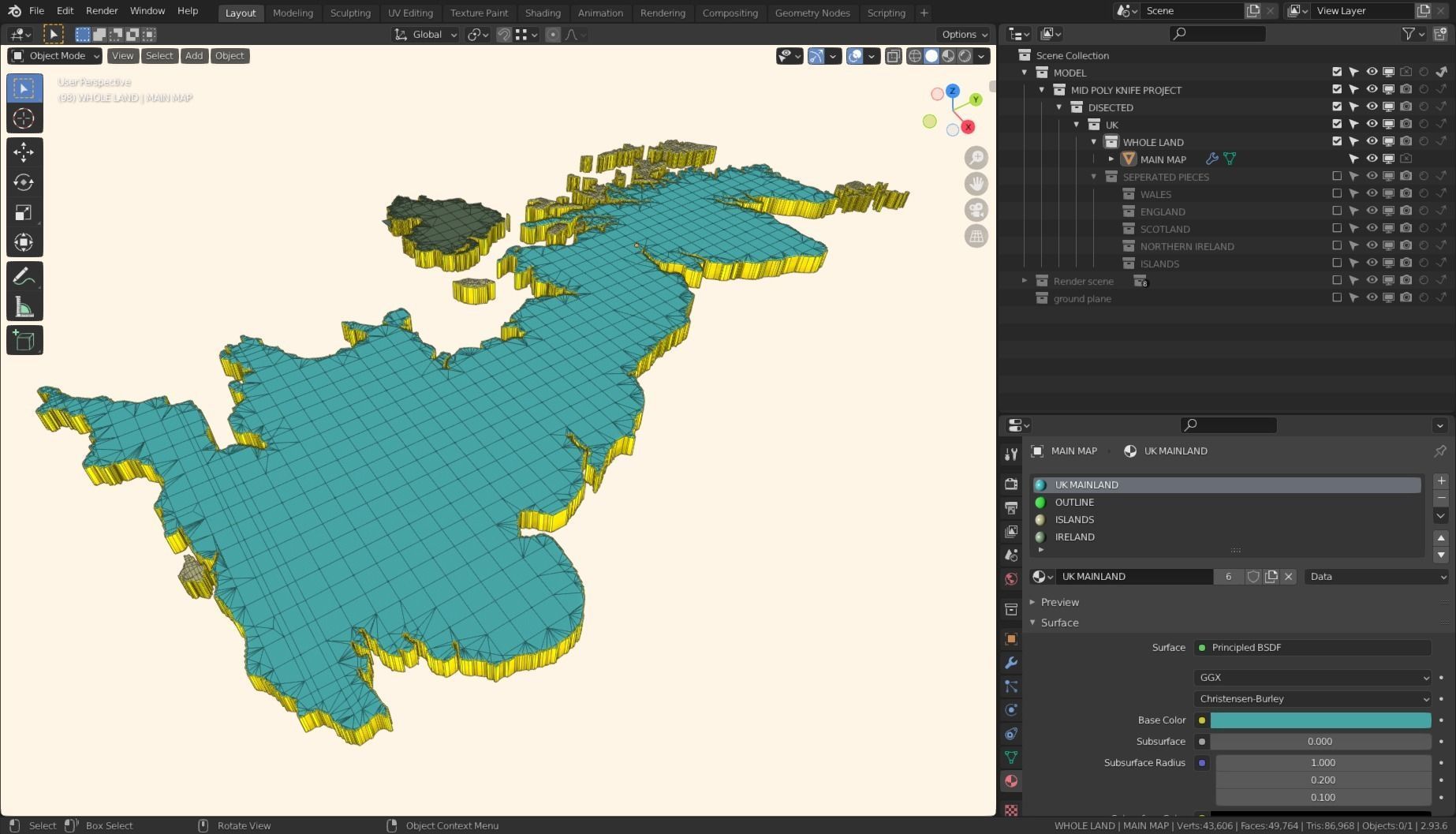Screen dimensions: 1456x834
Task: Add a new material slot with plus button
Action: click(1441, 481)
